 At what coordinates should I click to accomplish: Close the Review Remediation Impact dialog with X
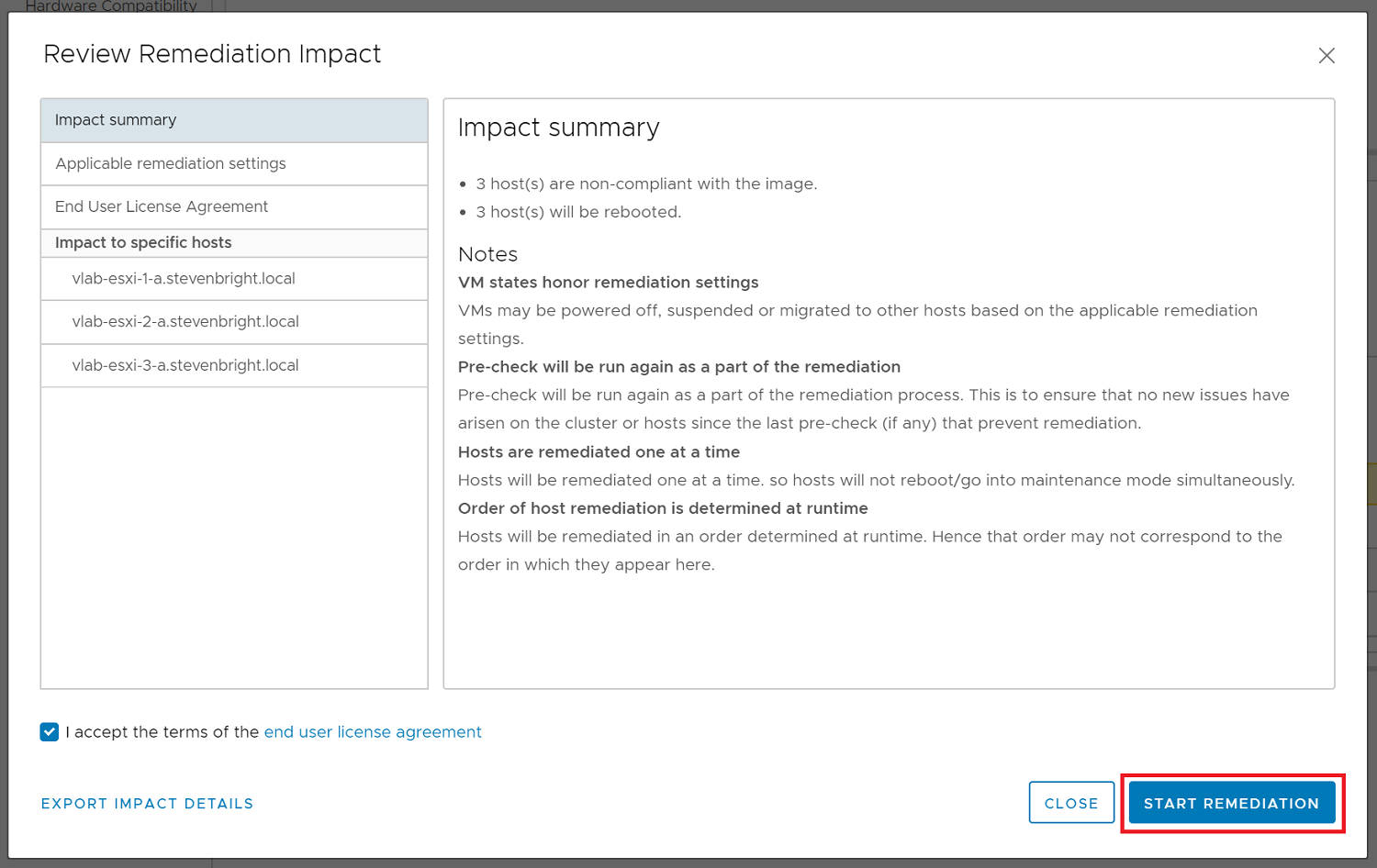(1327, 56)
